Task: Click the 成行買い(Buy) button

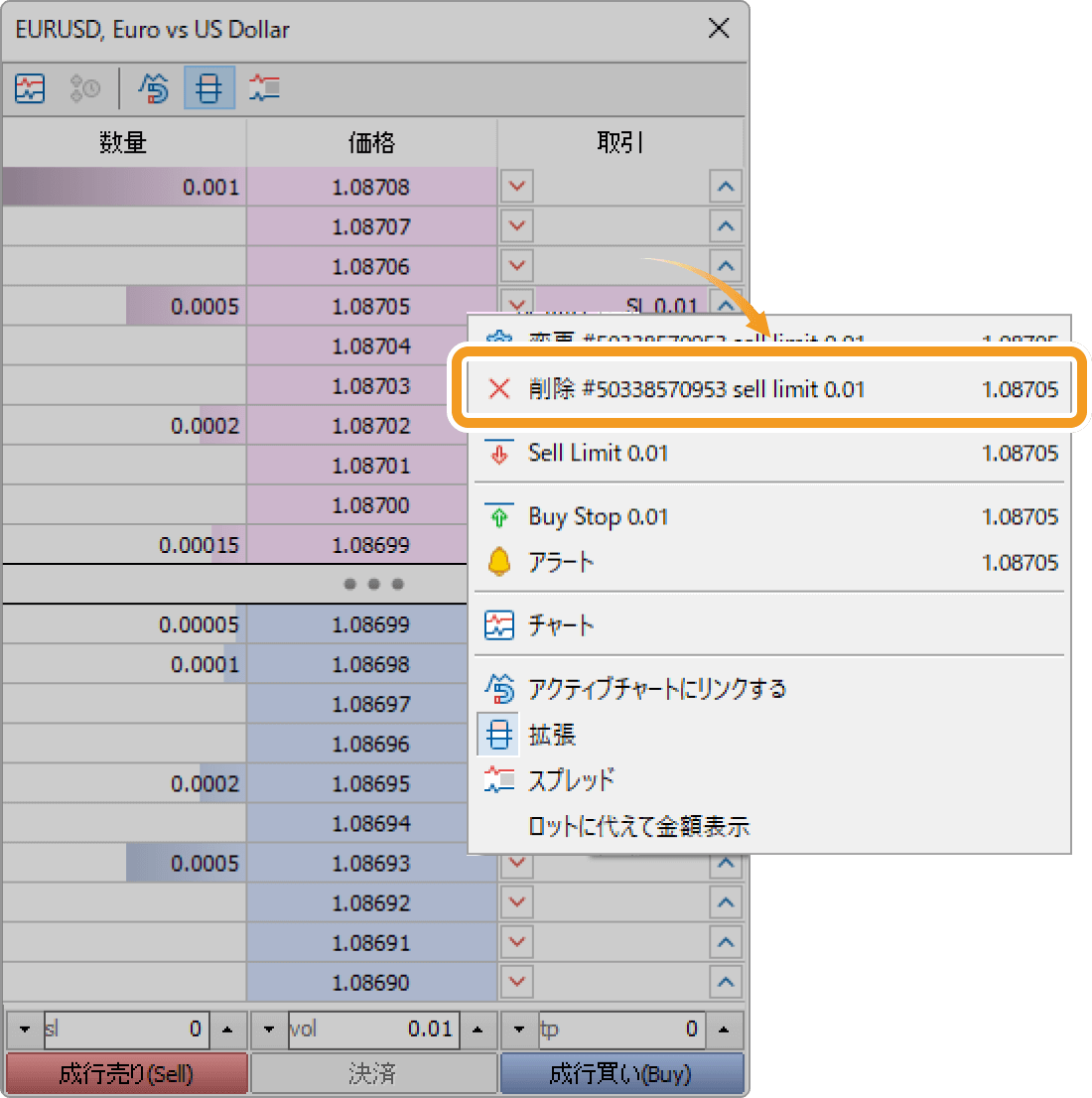Action: click(x=621, y=1073)
